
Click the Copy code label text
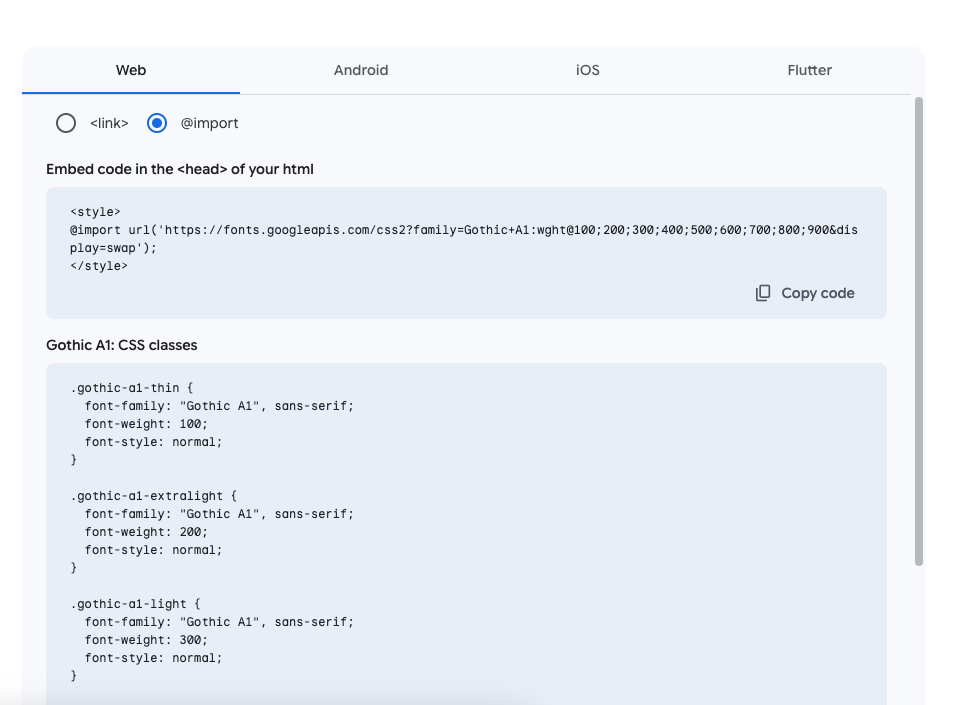(818, 293)
